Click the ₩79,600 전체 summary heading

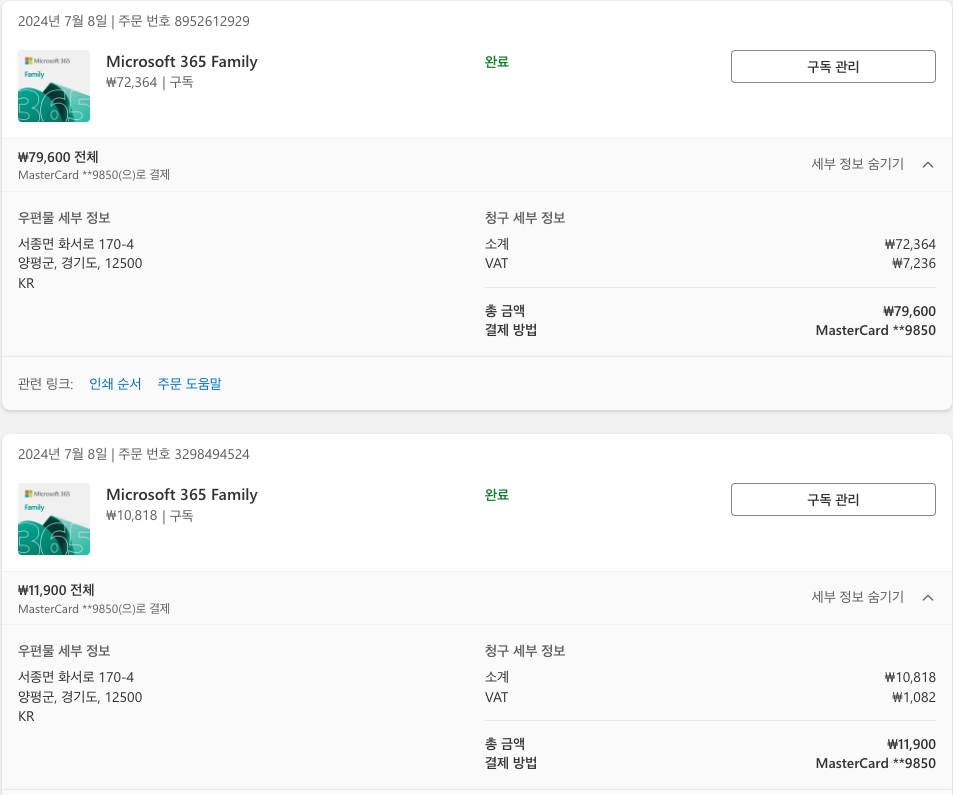coord(58,157)
